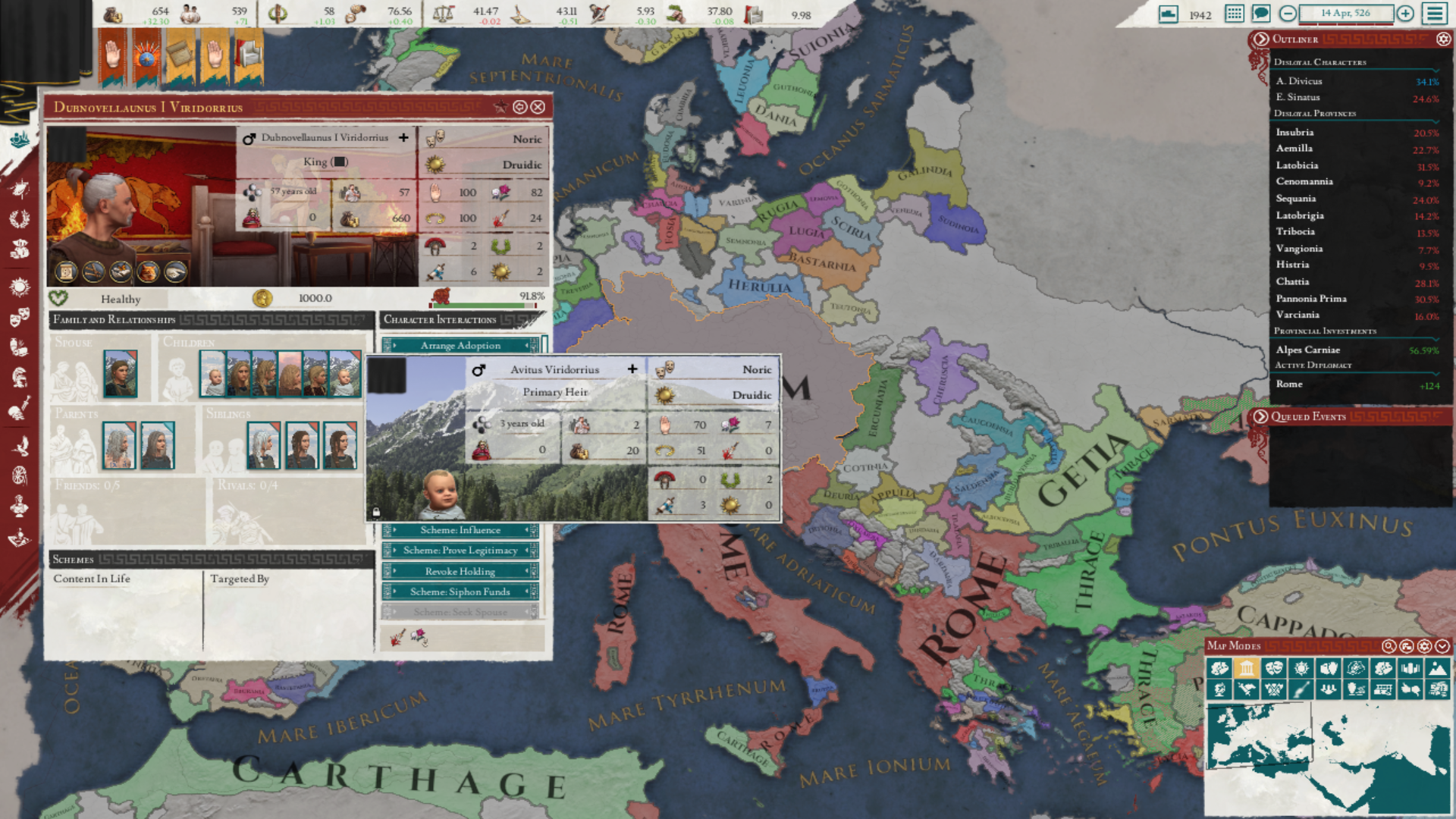Select Rome in Active Diplomacy
Screen dimensions: 1456x819
click(1357, 384)
